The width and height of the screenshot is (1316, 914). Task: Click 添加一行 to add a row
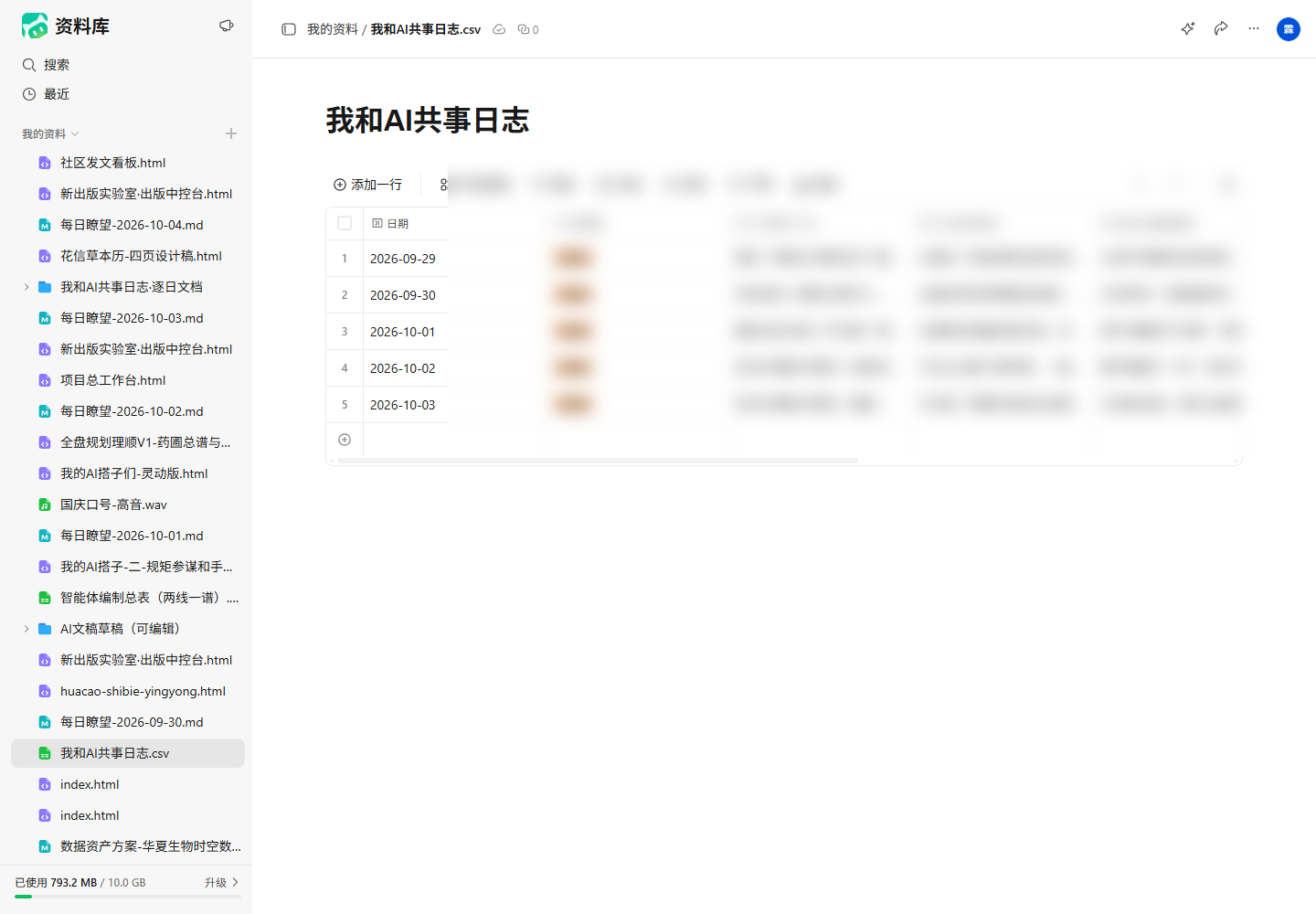367,185
